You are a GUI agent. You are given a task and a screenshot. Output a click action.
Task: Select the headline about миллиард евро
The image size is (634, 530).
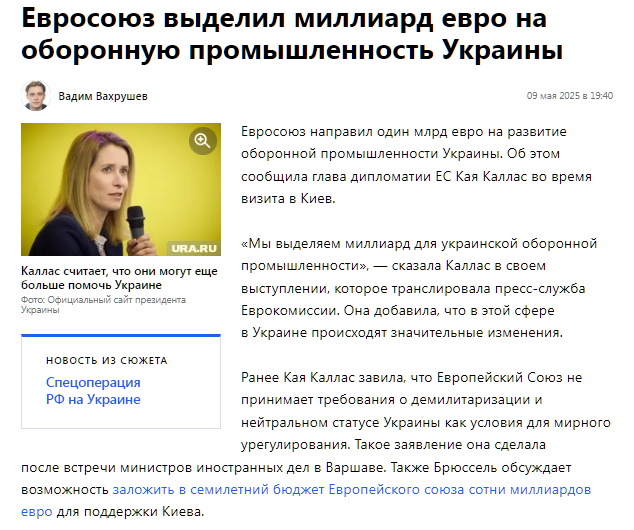[x=292, y=34]
